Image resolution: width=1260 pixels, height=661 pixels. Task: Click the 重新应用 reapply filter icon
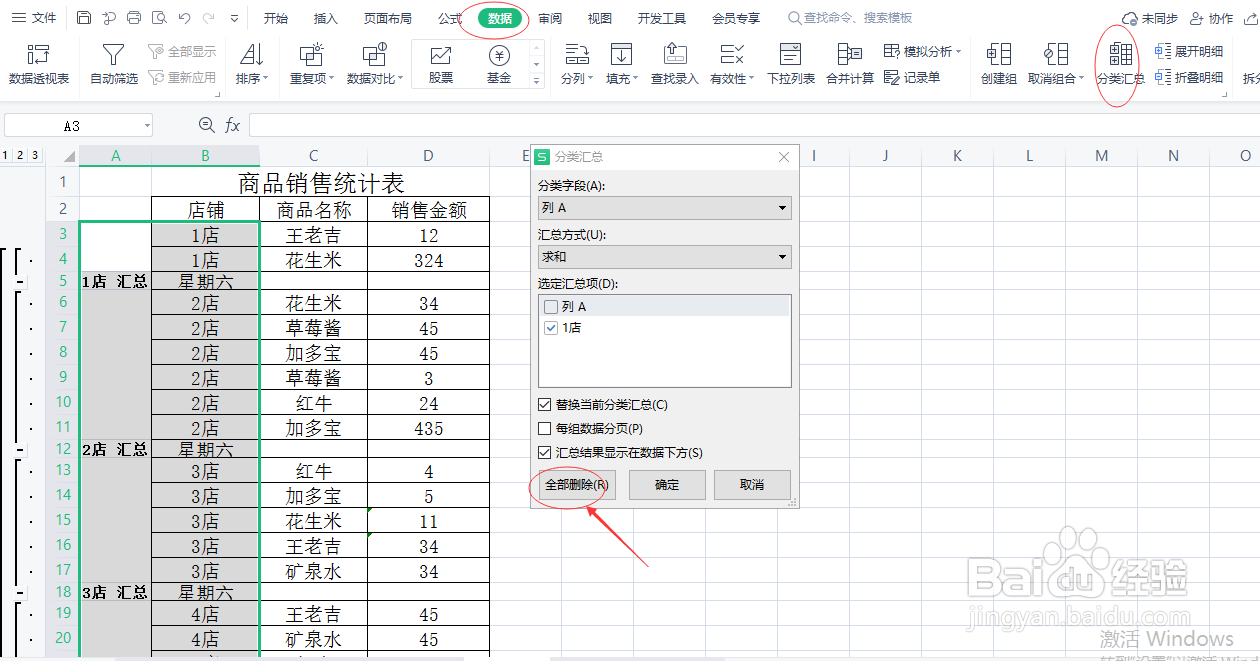(x=156, y=77)
